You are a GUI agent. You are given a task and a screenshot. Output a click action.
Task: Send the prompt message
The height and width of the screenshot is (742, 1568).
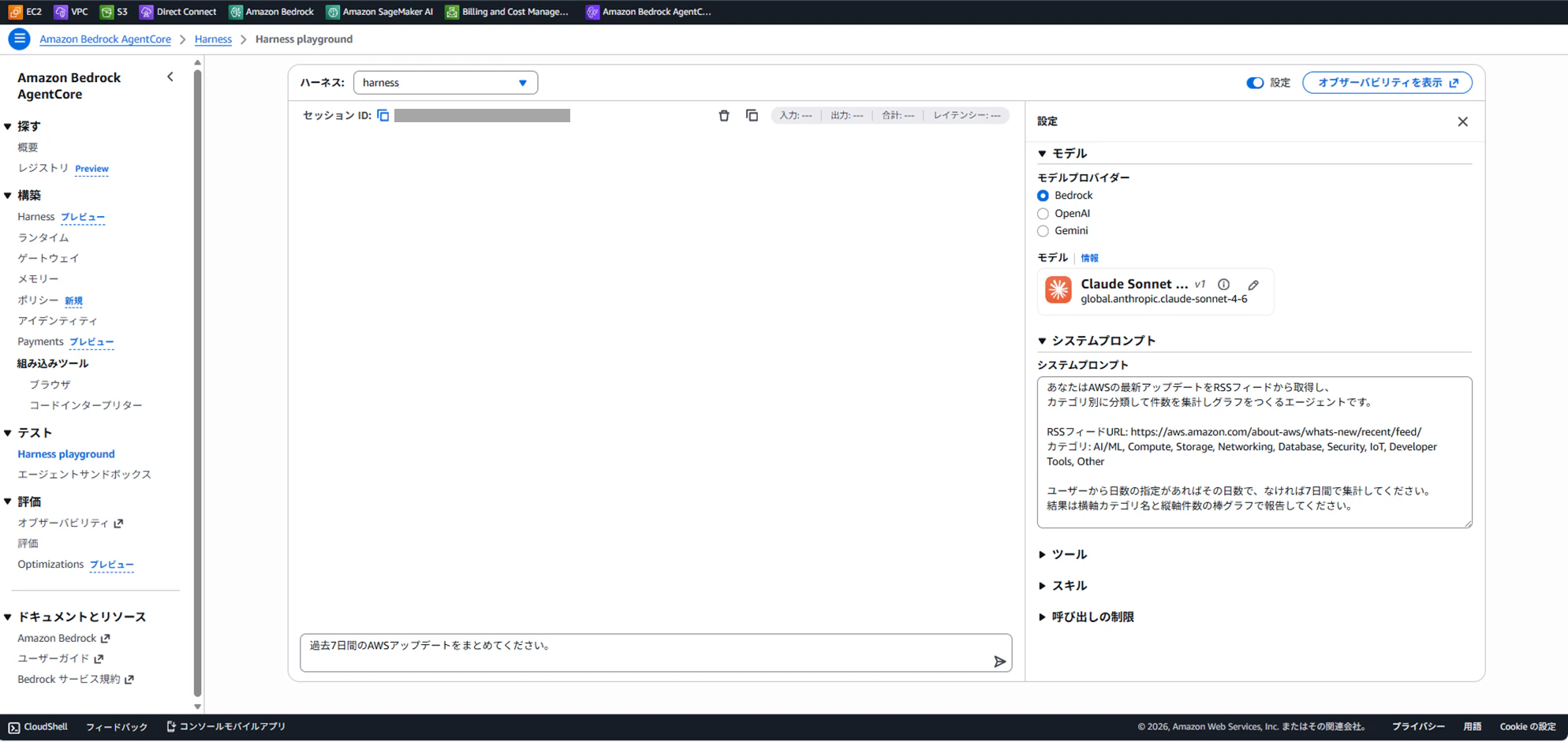point(999,662)
